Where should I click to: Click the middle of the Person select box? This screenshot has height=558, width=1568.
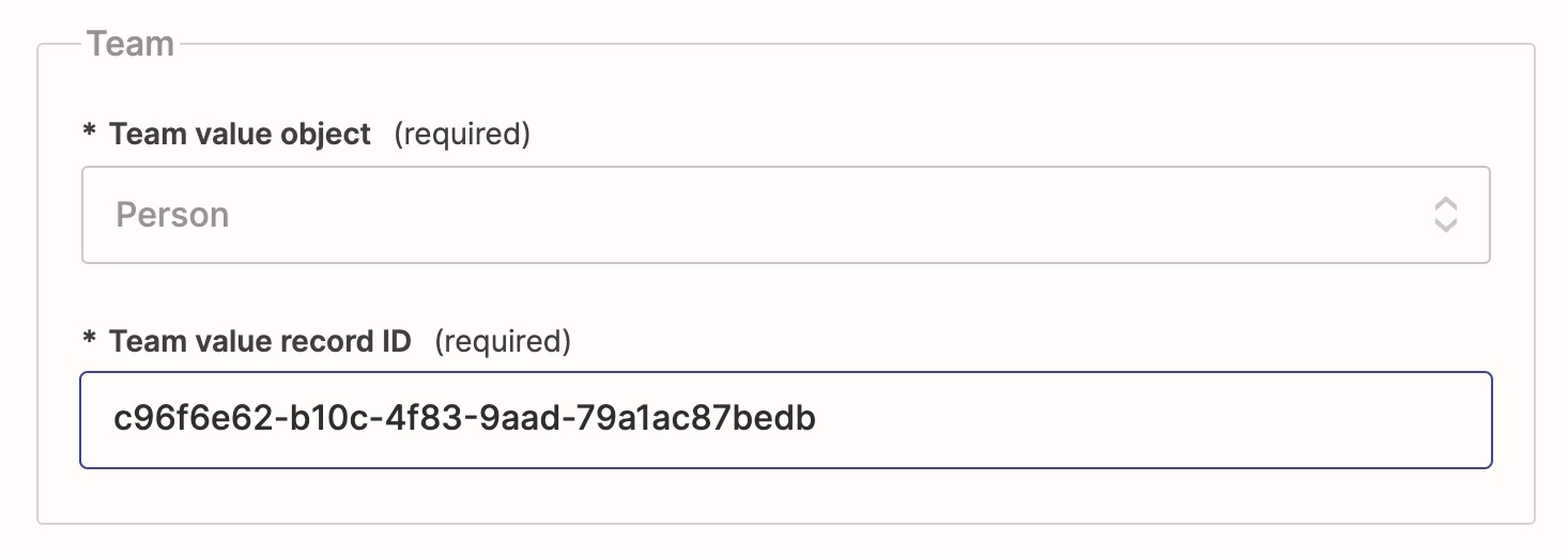(785, 215)
